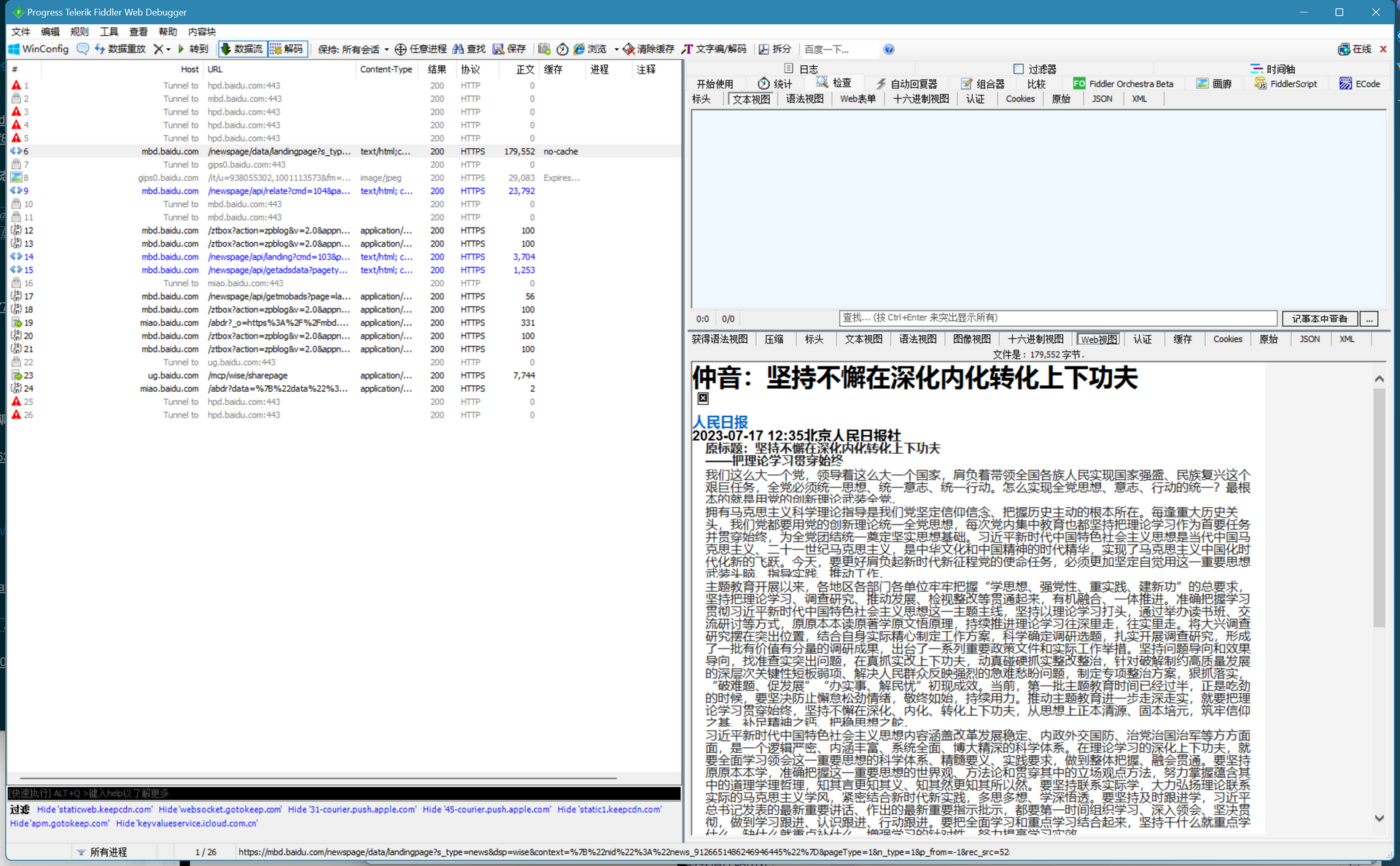Click the comment speech bubble icon
Viewport: 1400px width, 866px height.
pyautogui.click(x=82, y=49)
